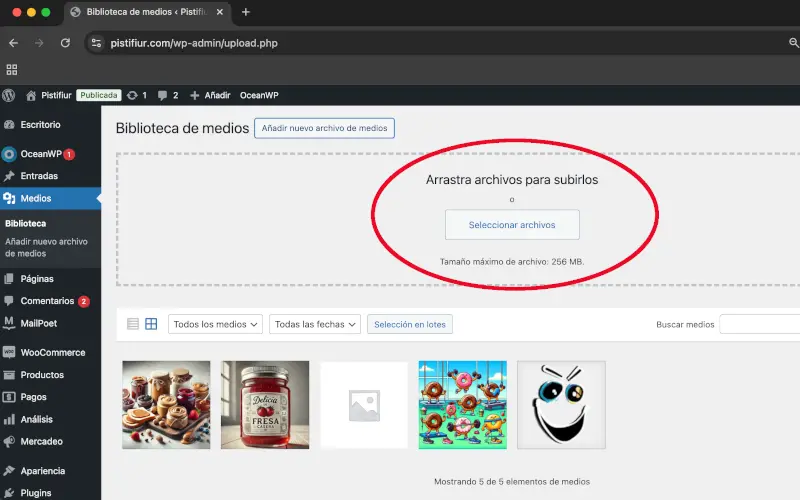Click the Pistifiur home site icon
The image size is (800, 500).
click(x=31, y=95)
